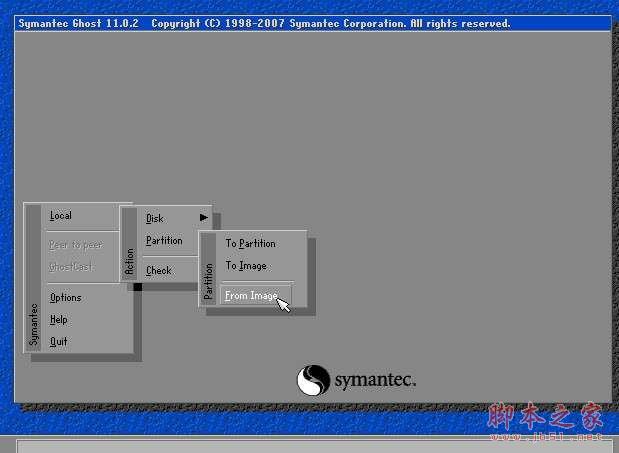This screenshot has width=619, height=453.
Task: Select the Peer to peer option
Action: tap(76, 245)
